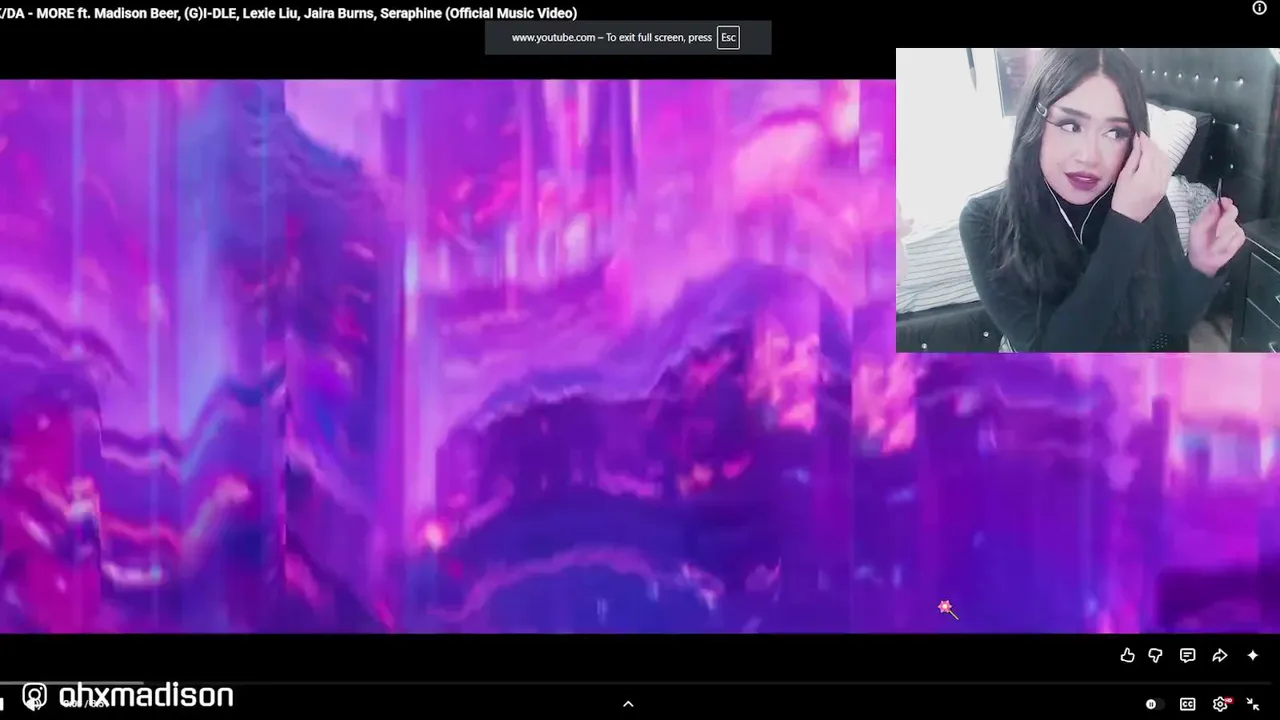Toggle closed captions CC button

1188,704
